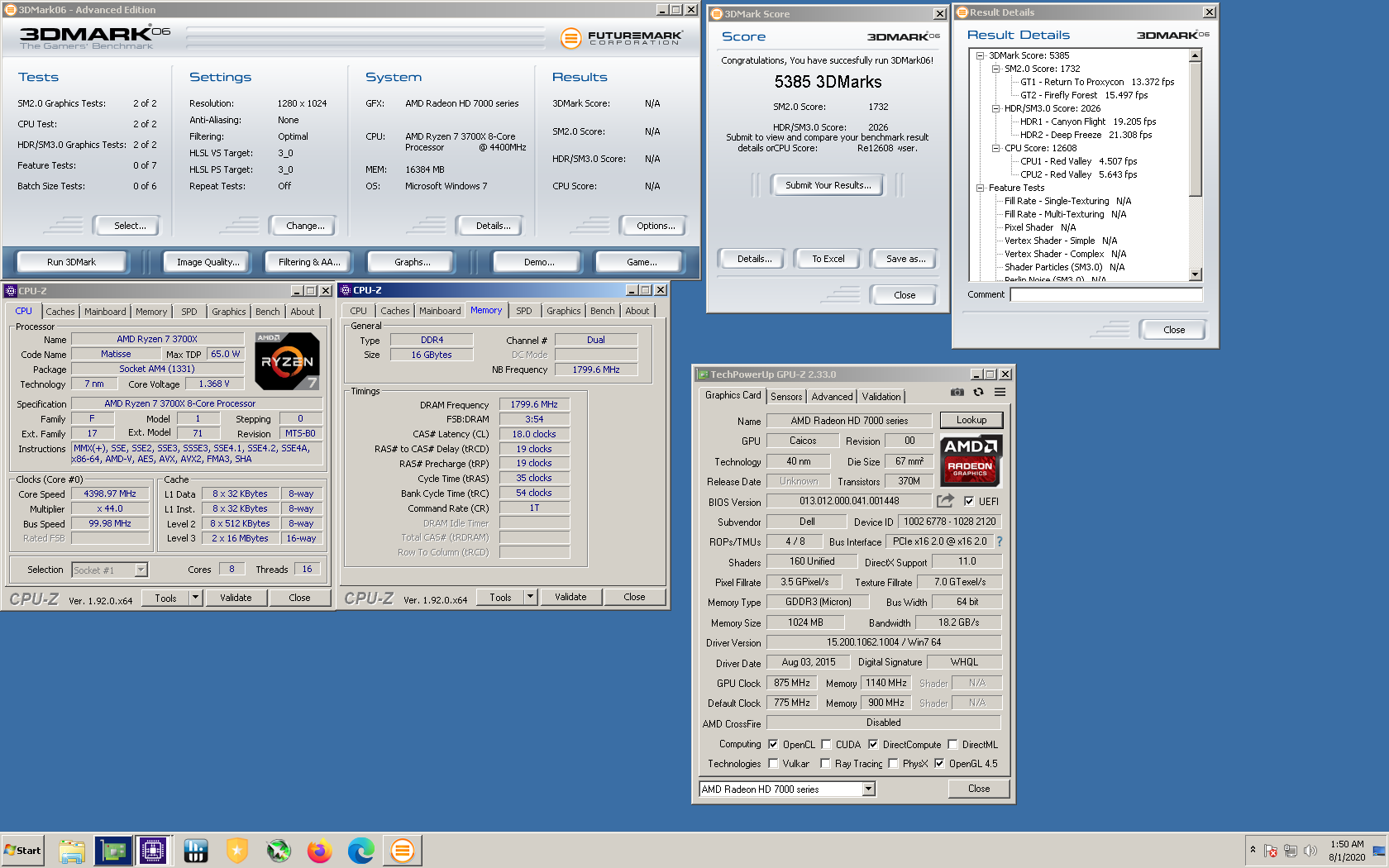Click the GPU-Z refresh icon
Image resolution: width=1389 pixels, height=868 pixels.
(978, 393)
